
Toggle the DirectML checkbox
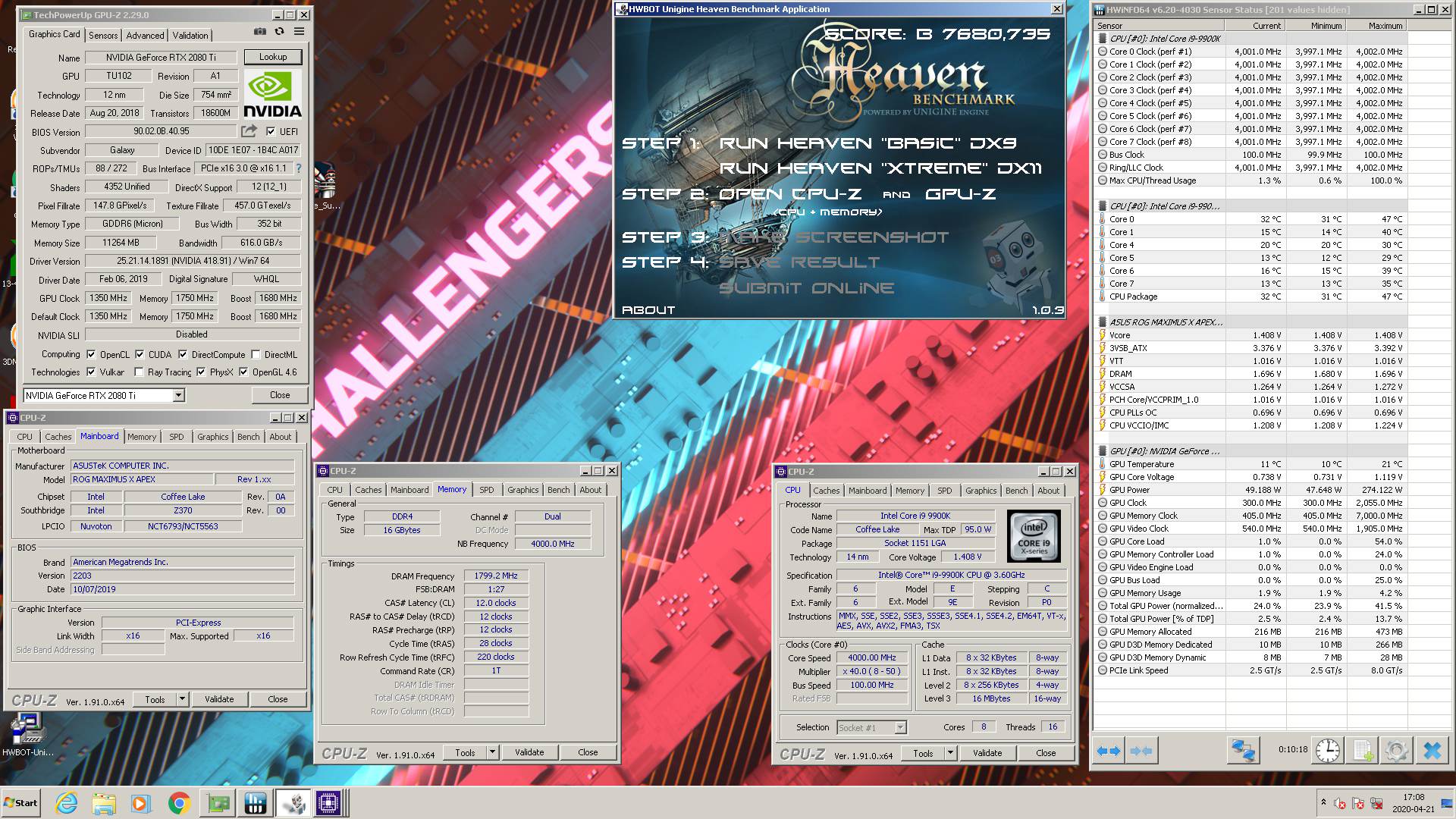point(256,354)
